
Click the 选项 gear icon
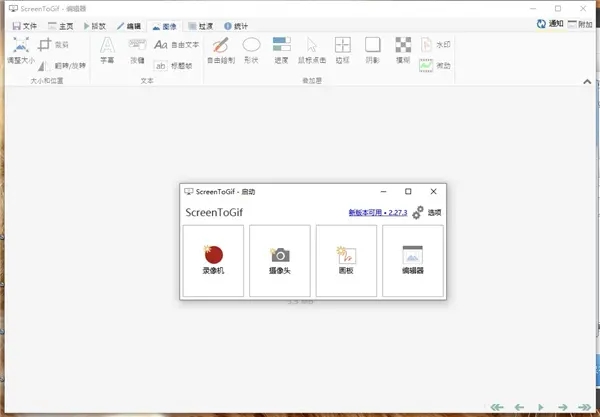(x=418, y=212)
